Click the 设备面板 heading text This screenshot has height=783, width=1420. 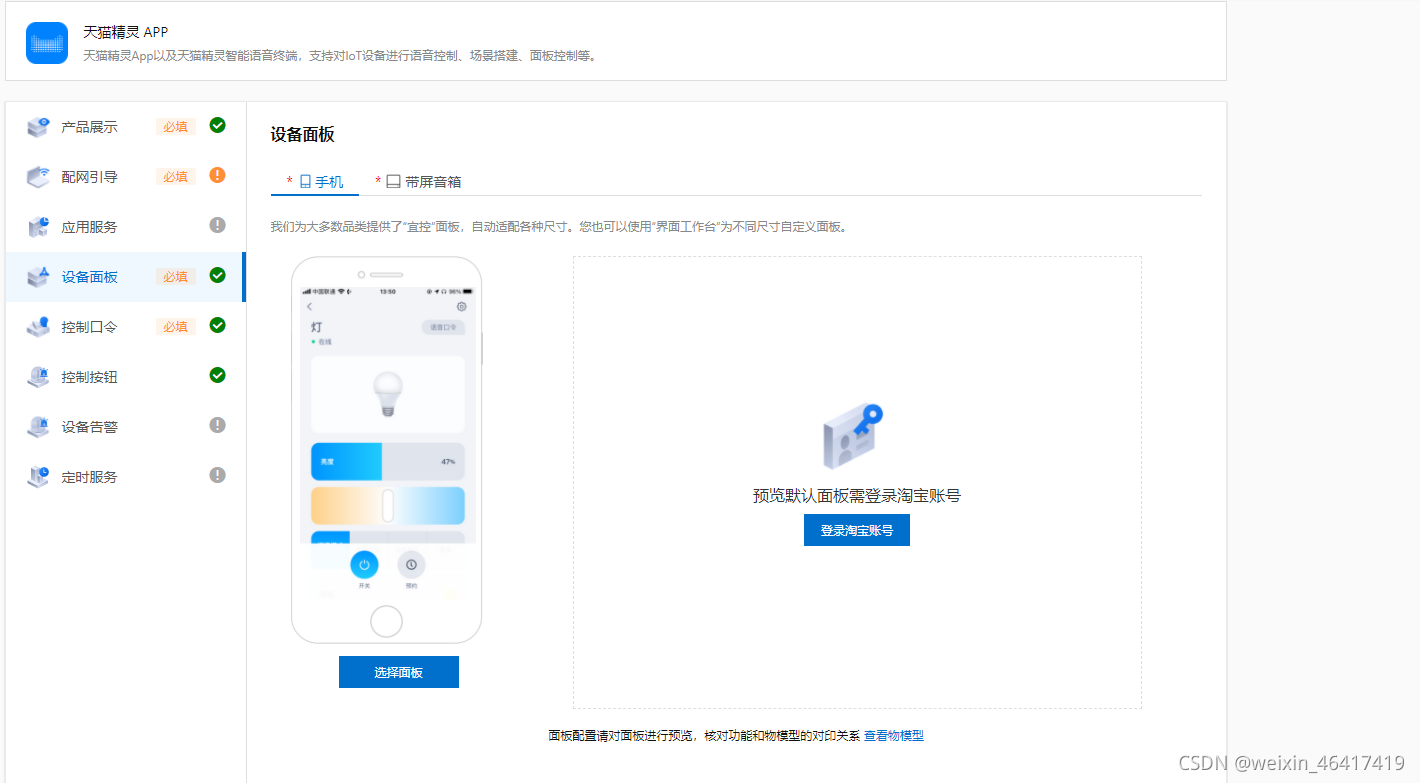pyautogui.click(x=302, y=135)
